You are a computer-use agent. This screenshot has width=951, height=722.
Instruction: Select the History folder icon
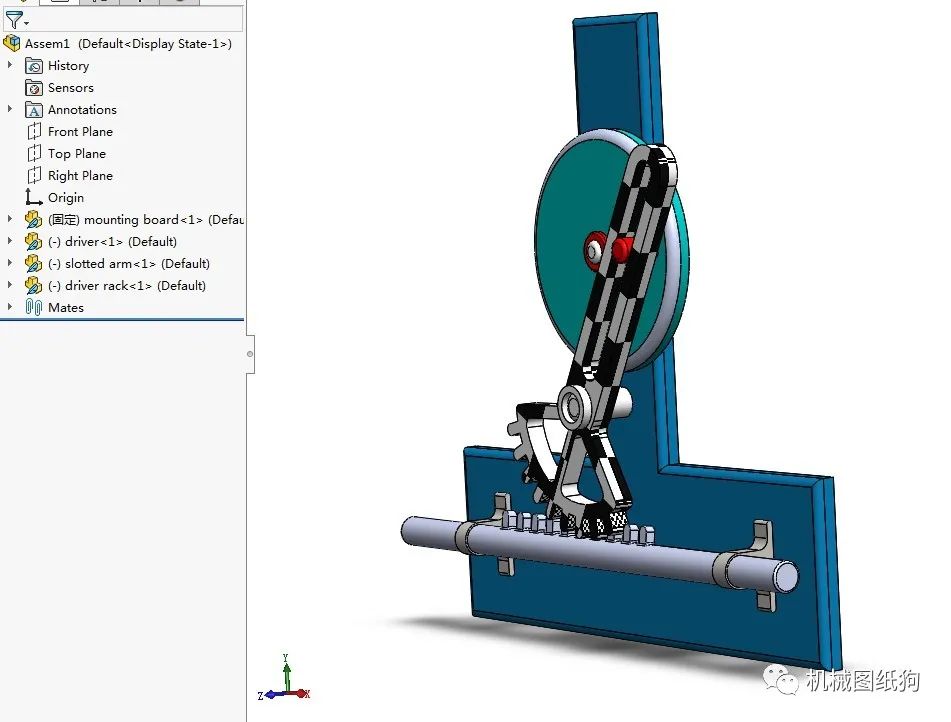coord(34,66)
